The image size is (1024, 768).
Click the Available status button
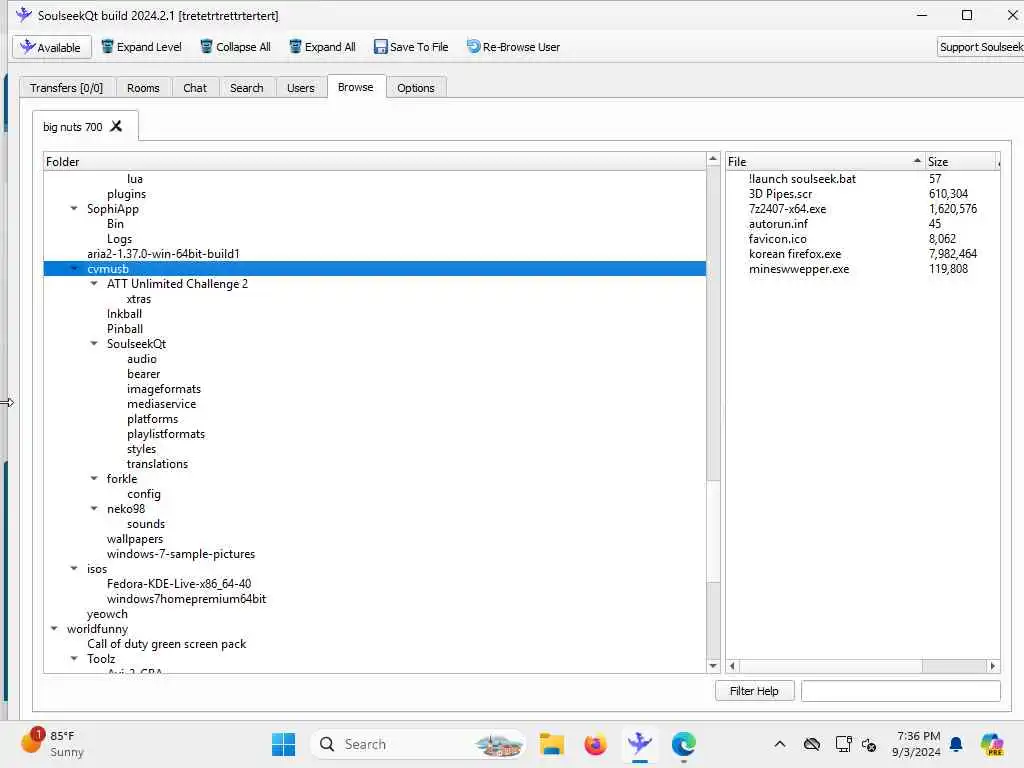point(52,47)
